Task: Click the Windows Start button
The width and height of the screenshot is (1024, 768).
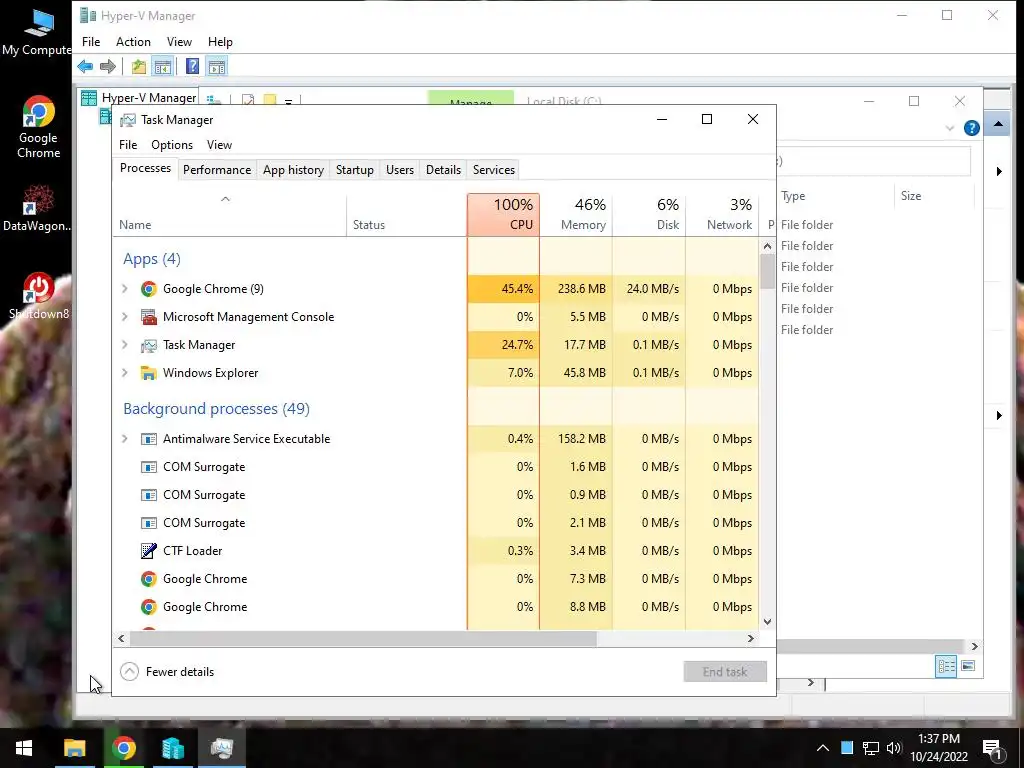Action: pos(24,748)
